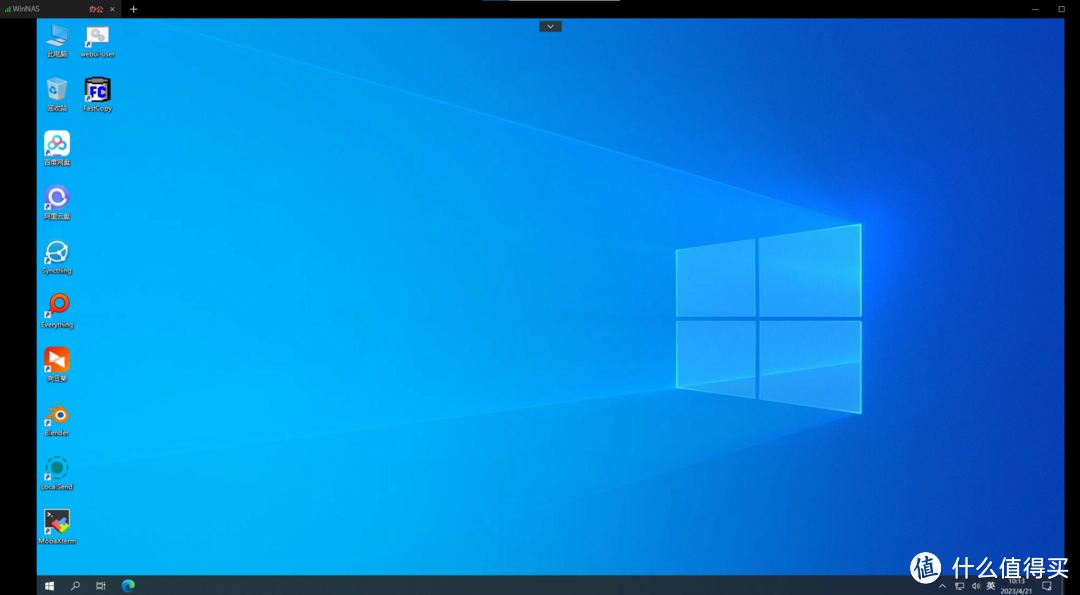Open the volume speaker tray icon
Image resolution: width=1080 pixels, height=595 pixels.
coord(975,586)
